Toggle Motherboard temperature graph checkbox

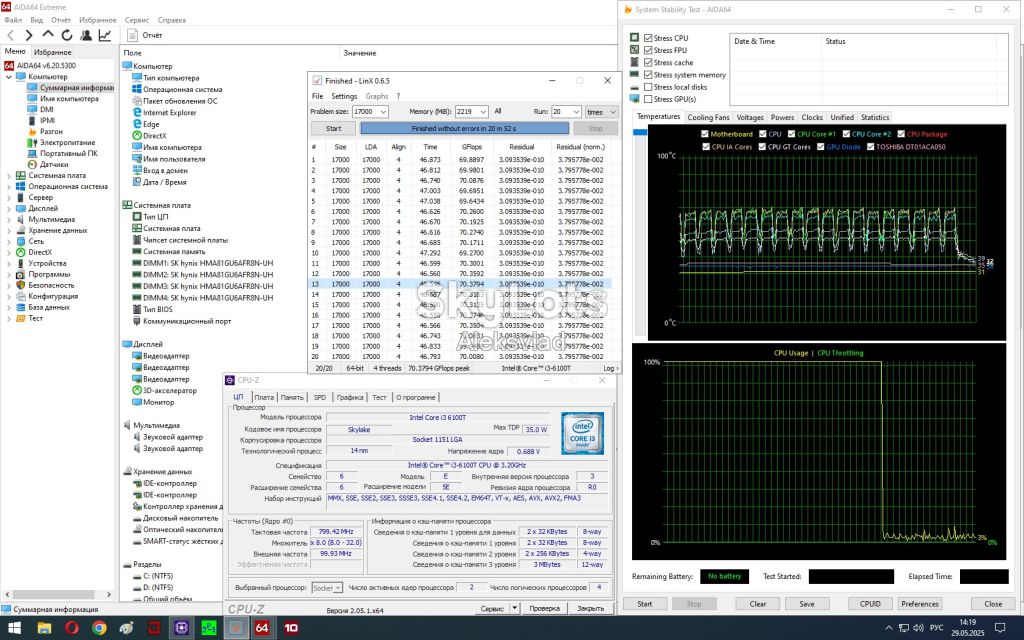coord(705,134)
